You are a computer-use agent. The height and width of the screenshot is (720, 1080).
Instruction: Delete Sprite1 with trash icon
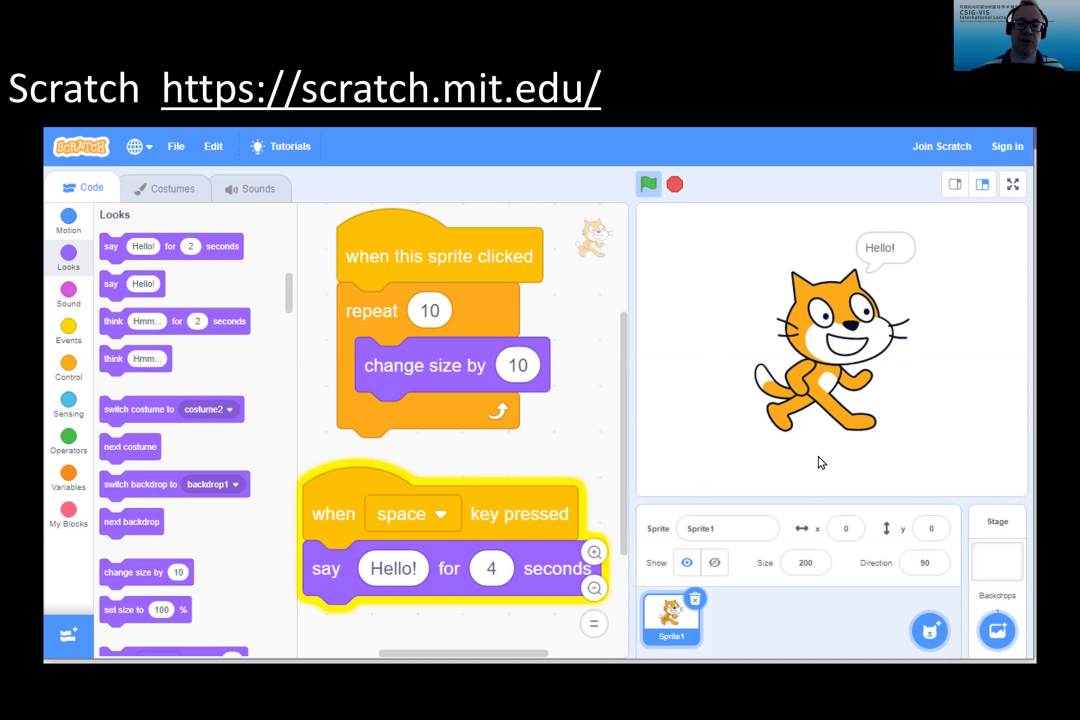695,599
